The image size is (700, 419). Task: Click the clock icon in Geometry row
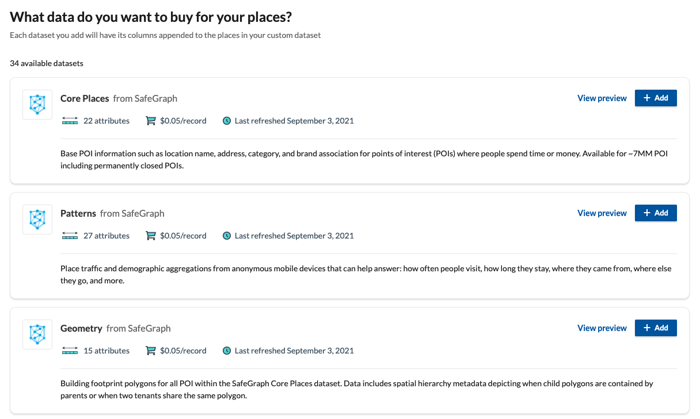(x=227, y=351)
